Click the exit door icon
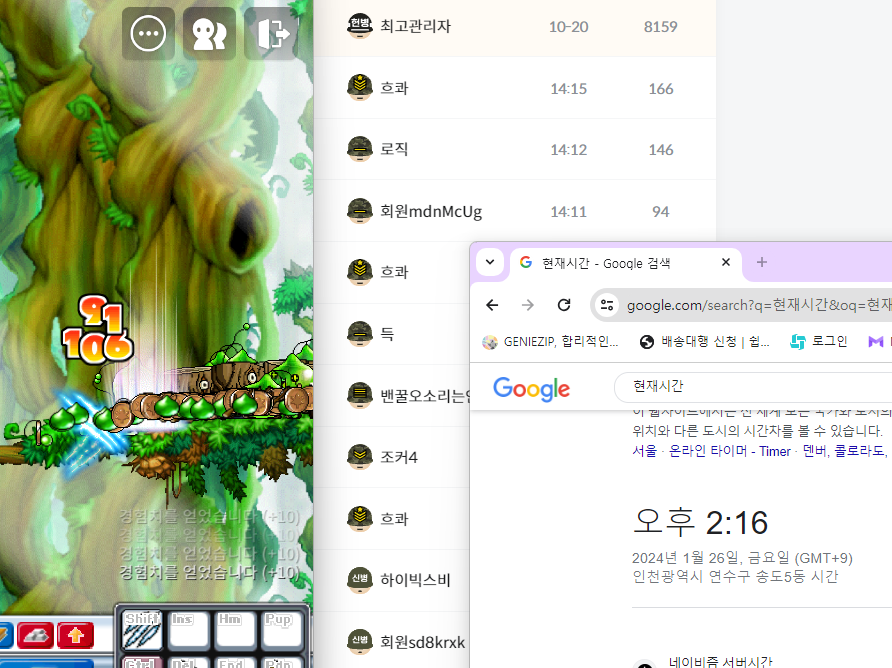This screenshot has width=892, height=668. (x=271, y=33)
